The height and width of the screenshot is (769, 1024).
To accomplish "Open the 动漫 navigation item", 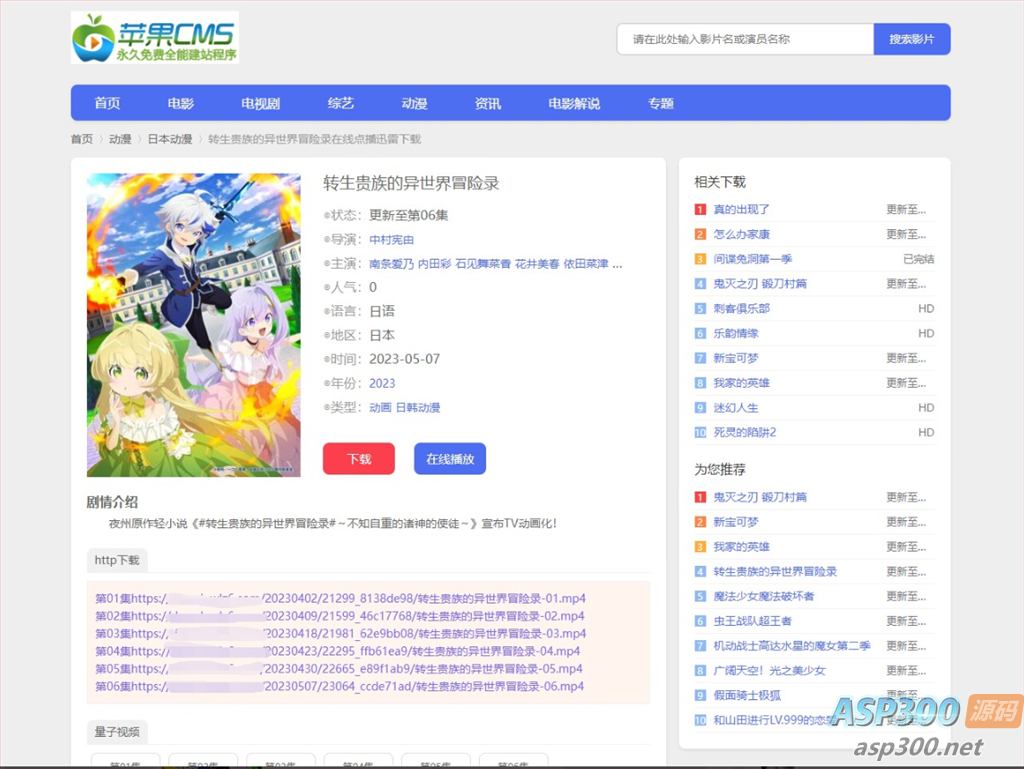I will click(414, 103).
